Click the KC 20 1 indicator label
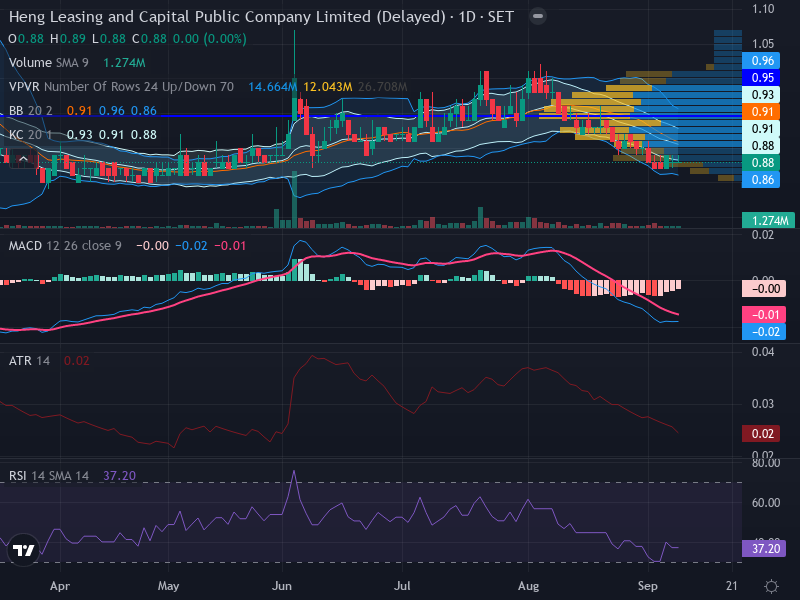The image size is (800, 600). 30,135
